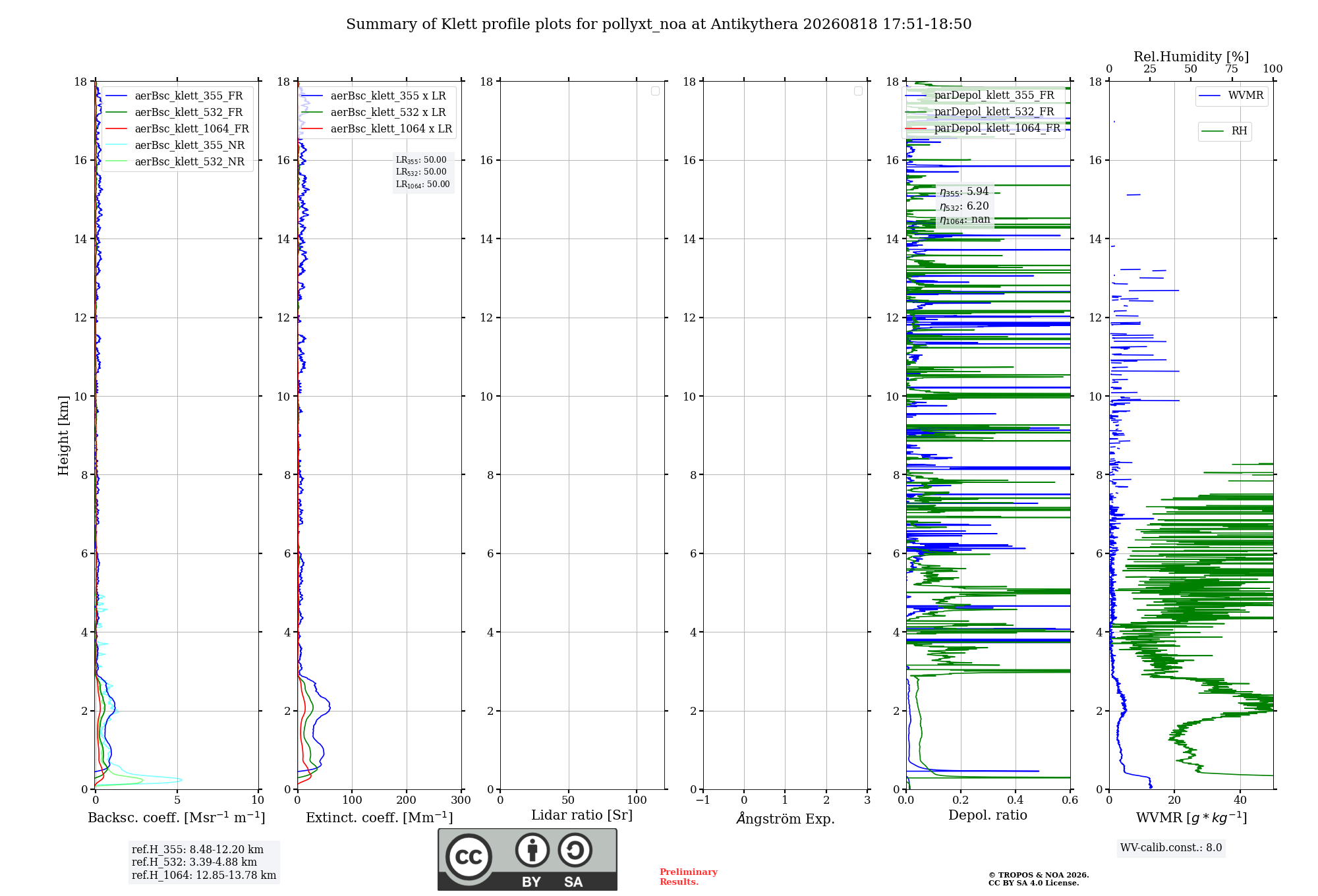Select parDepol_klett_355_FR legend entry

coord(981,96)
